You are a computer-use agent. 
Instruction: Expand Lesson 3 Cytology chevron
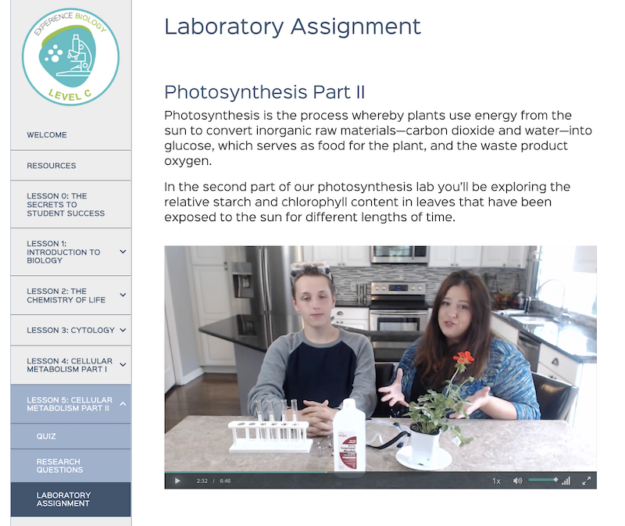(x=123, y=330)
